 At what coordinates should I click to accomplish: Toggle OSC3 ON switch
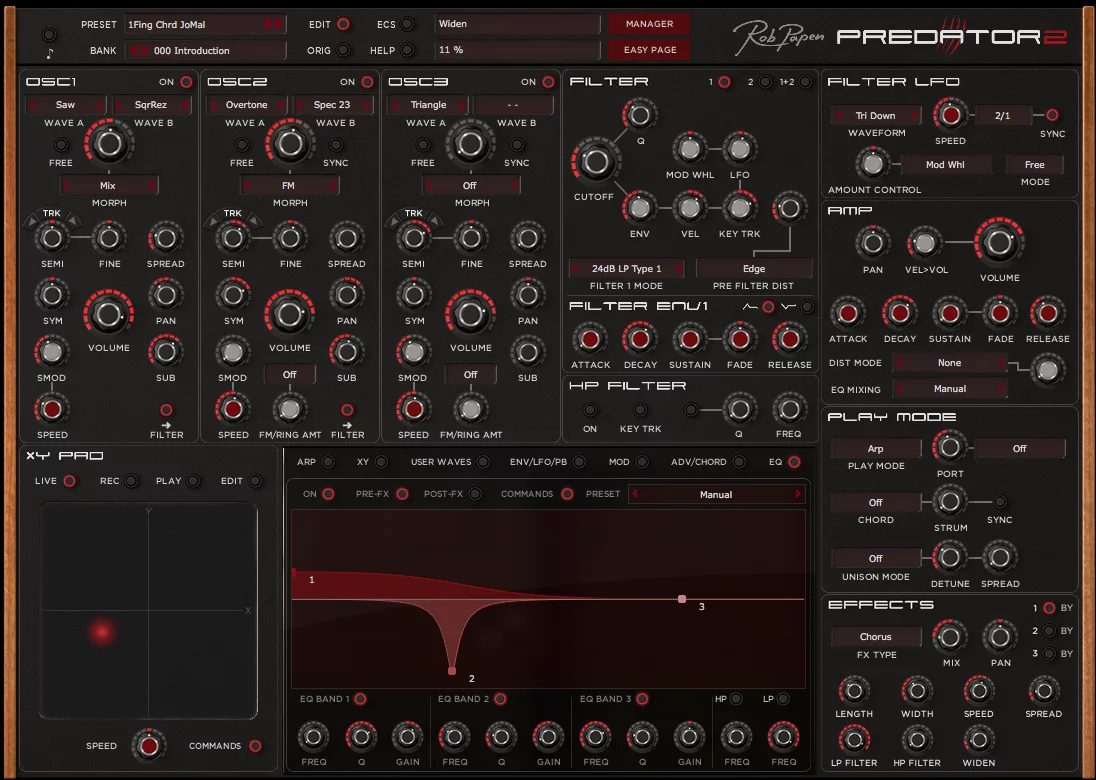tap(548, 82)
